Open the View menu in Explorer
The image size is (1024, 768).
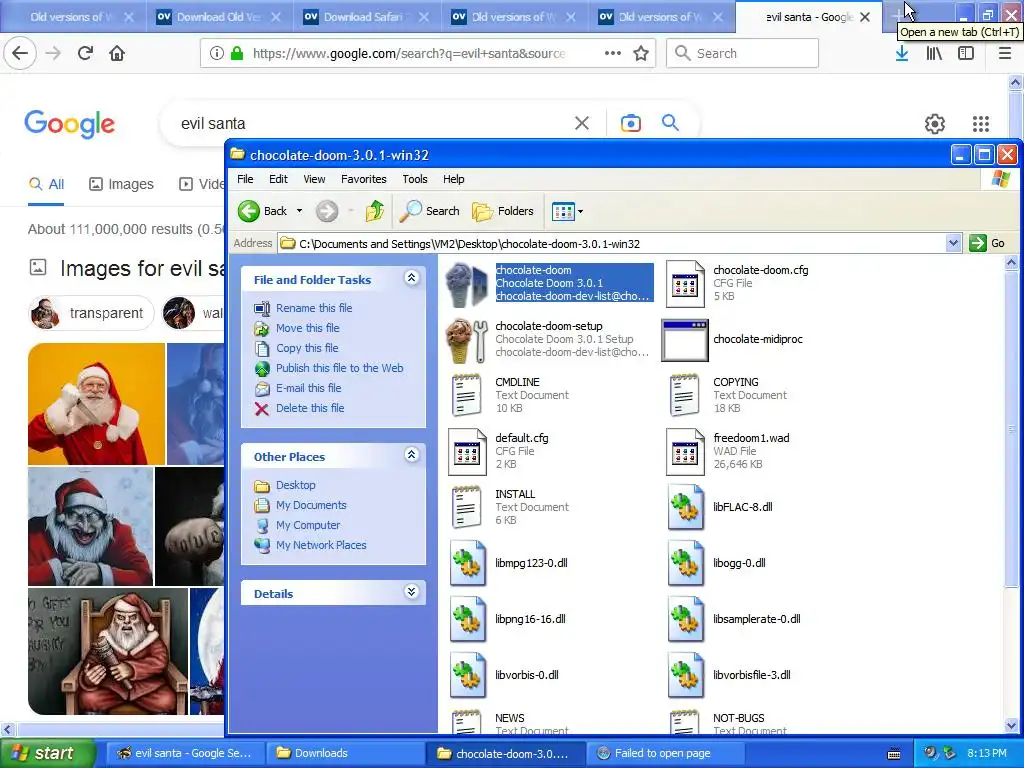[314, 179]
